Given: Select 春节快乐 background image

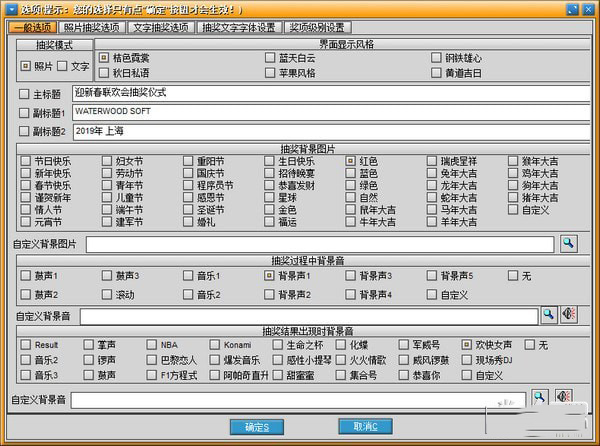Looking at the screenshot, I should click(x=25, y=186).
